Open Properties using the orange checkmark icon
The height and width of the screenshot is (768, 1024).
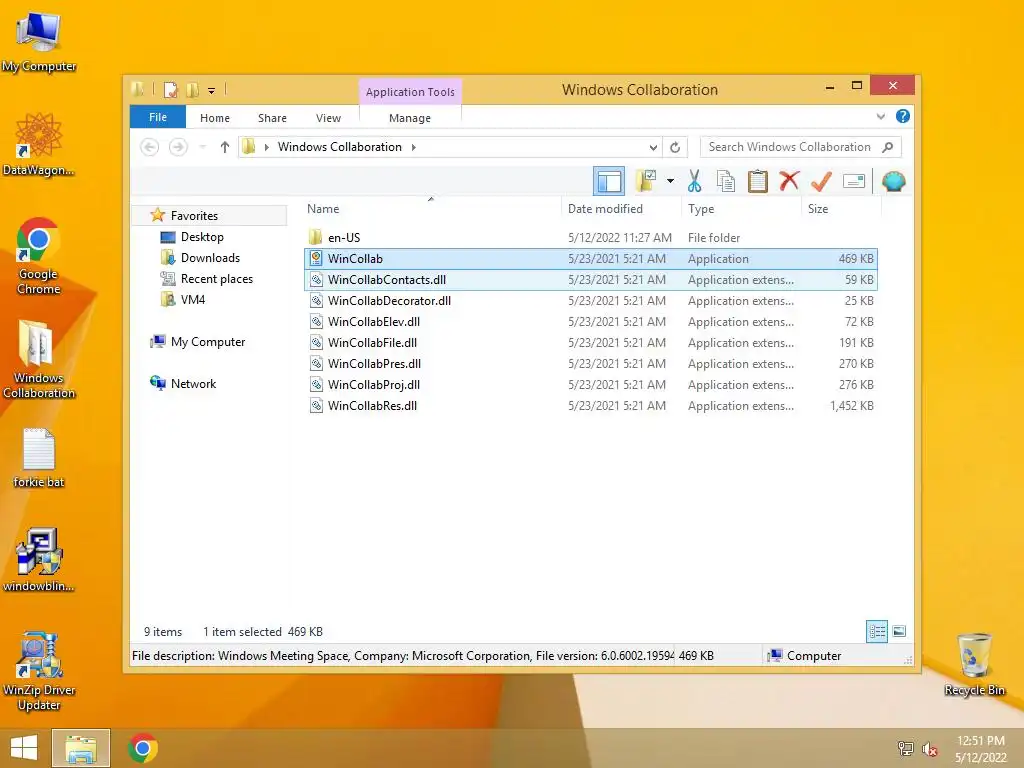(821, 181)
